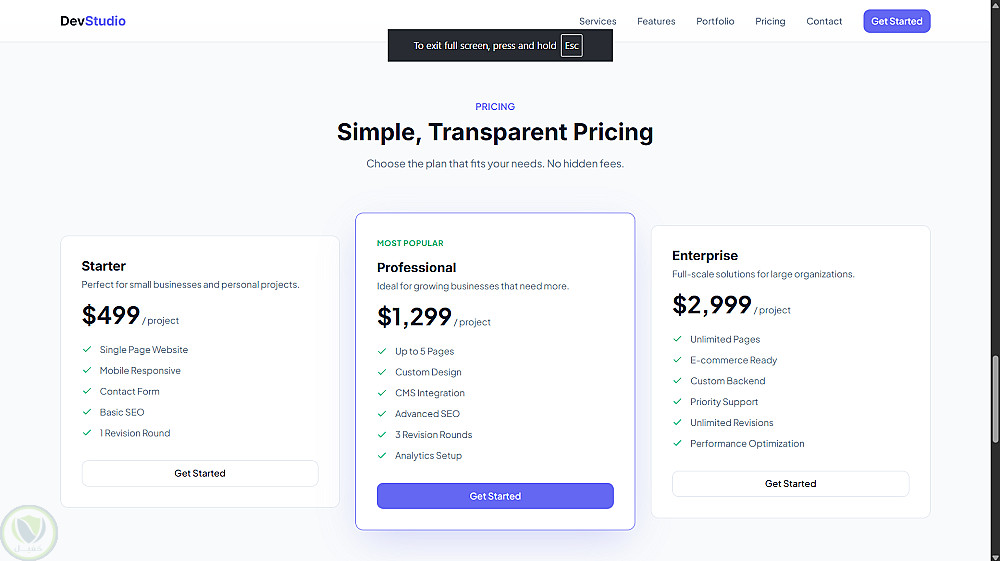Click the checkmark beside Performance Optimization
The image size is (1000, 561).
pyautogui.click(x=677, y=444)
